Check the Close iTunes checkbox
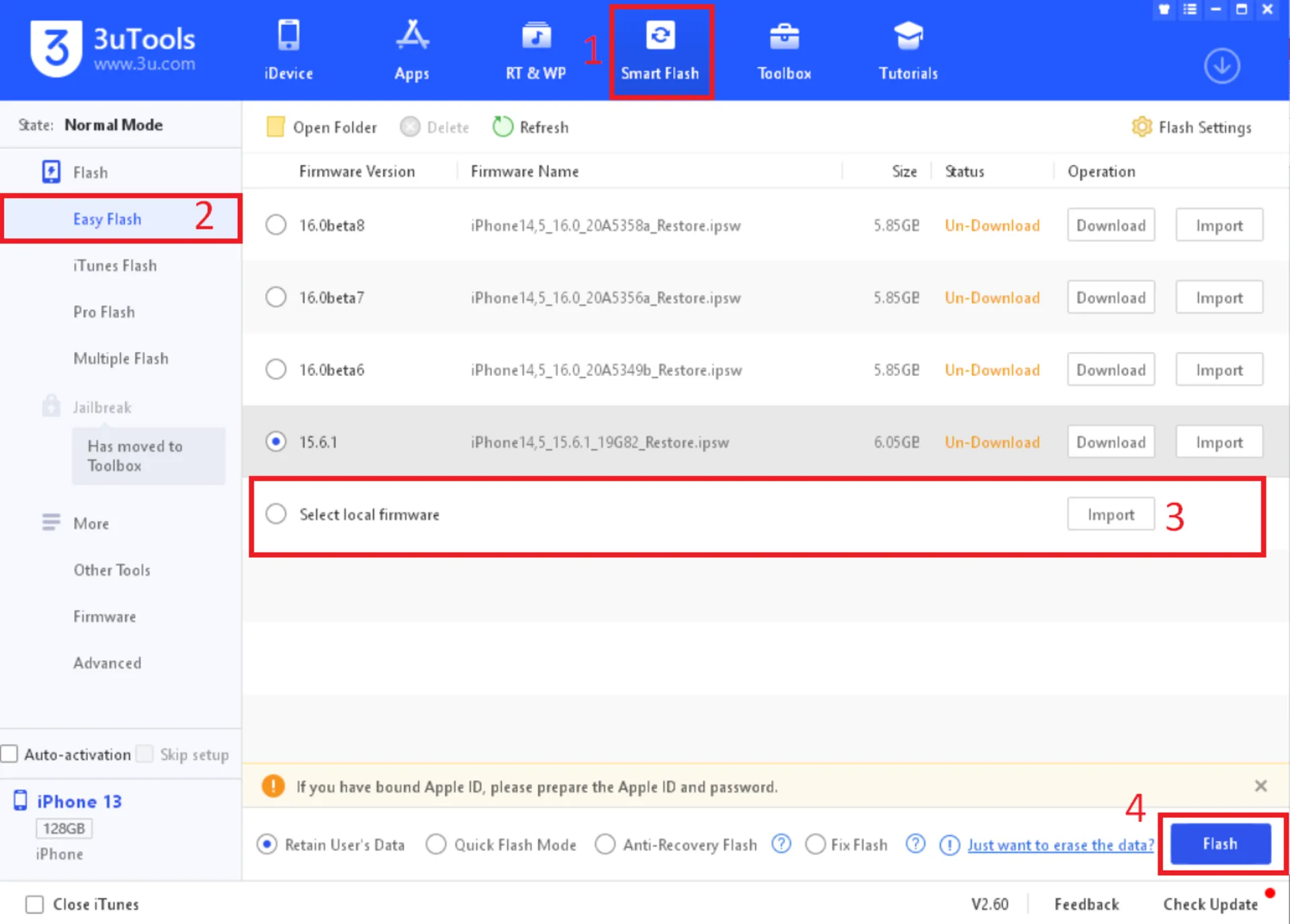 34,904
